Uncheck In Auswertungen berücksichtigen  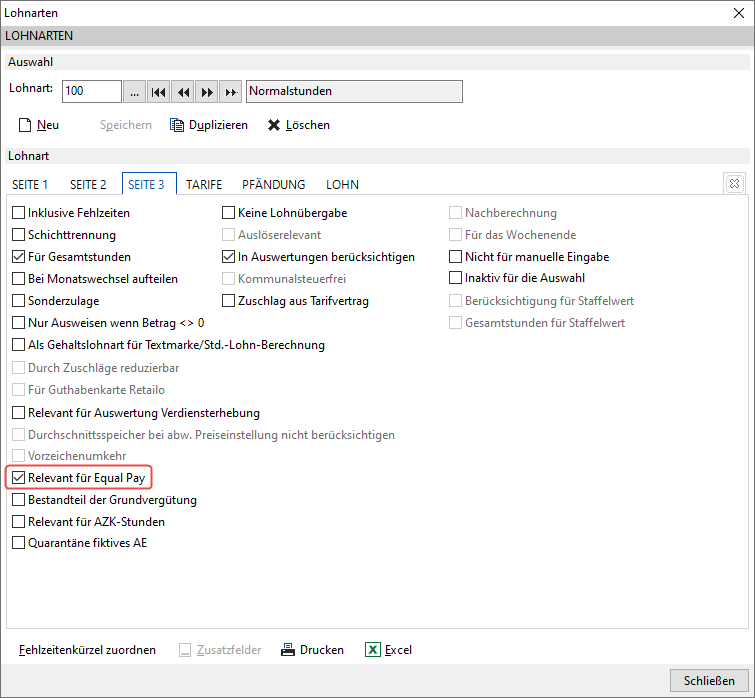228,257
